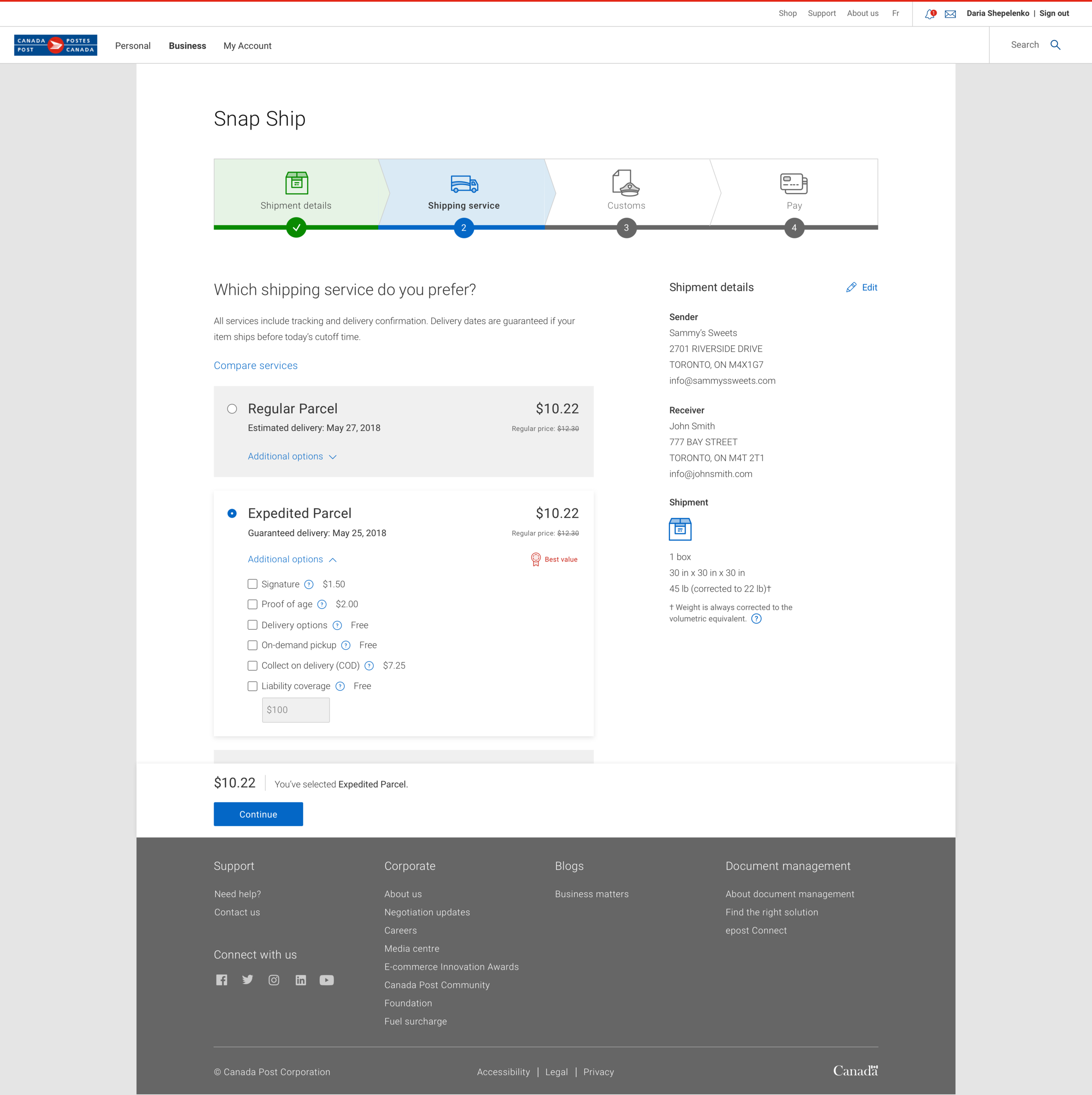Open search with the magnifier icon
The height and width of the screenshot is (1095, 1092).
pyautogui.click(x=1056, y=45)
